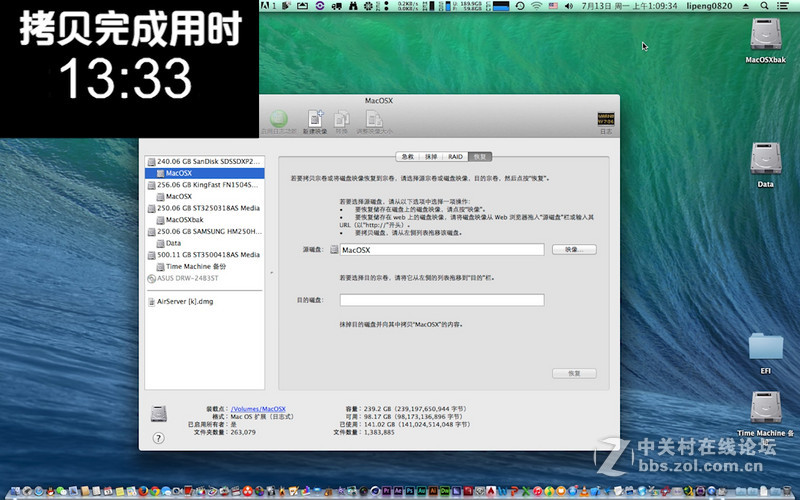Click the source disk field containing MacOSX
The width and height of the screenshot is (800, 500).
click(x=442, y=249)
